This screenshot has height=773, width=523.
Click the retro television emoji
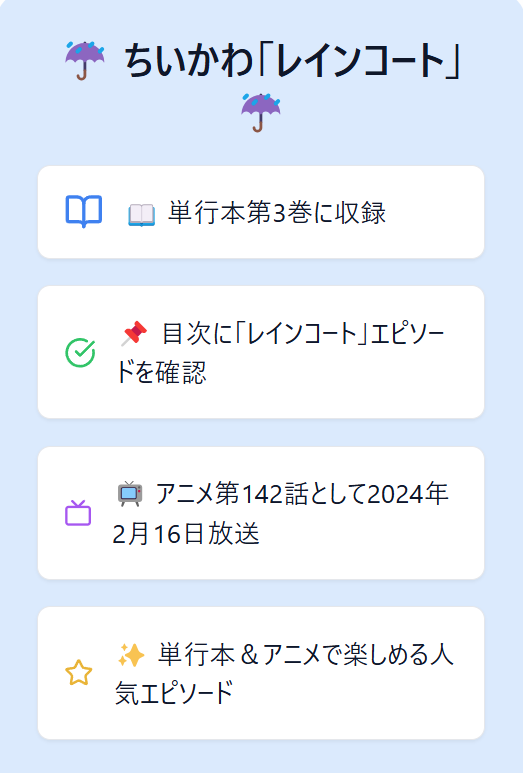[130, 494]
